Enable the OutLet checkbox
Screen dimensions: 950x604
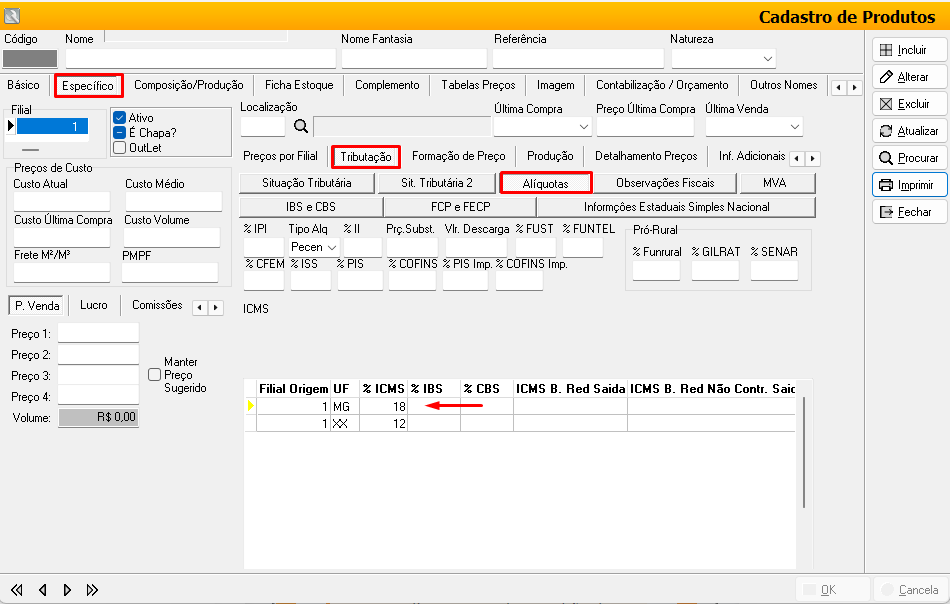pos(119,148)
